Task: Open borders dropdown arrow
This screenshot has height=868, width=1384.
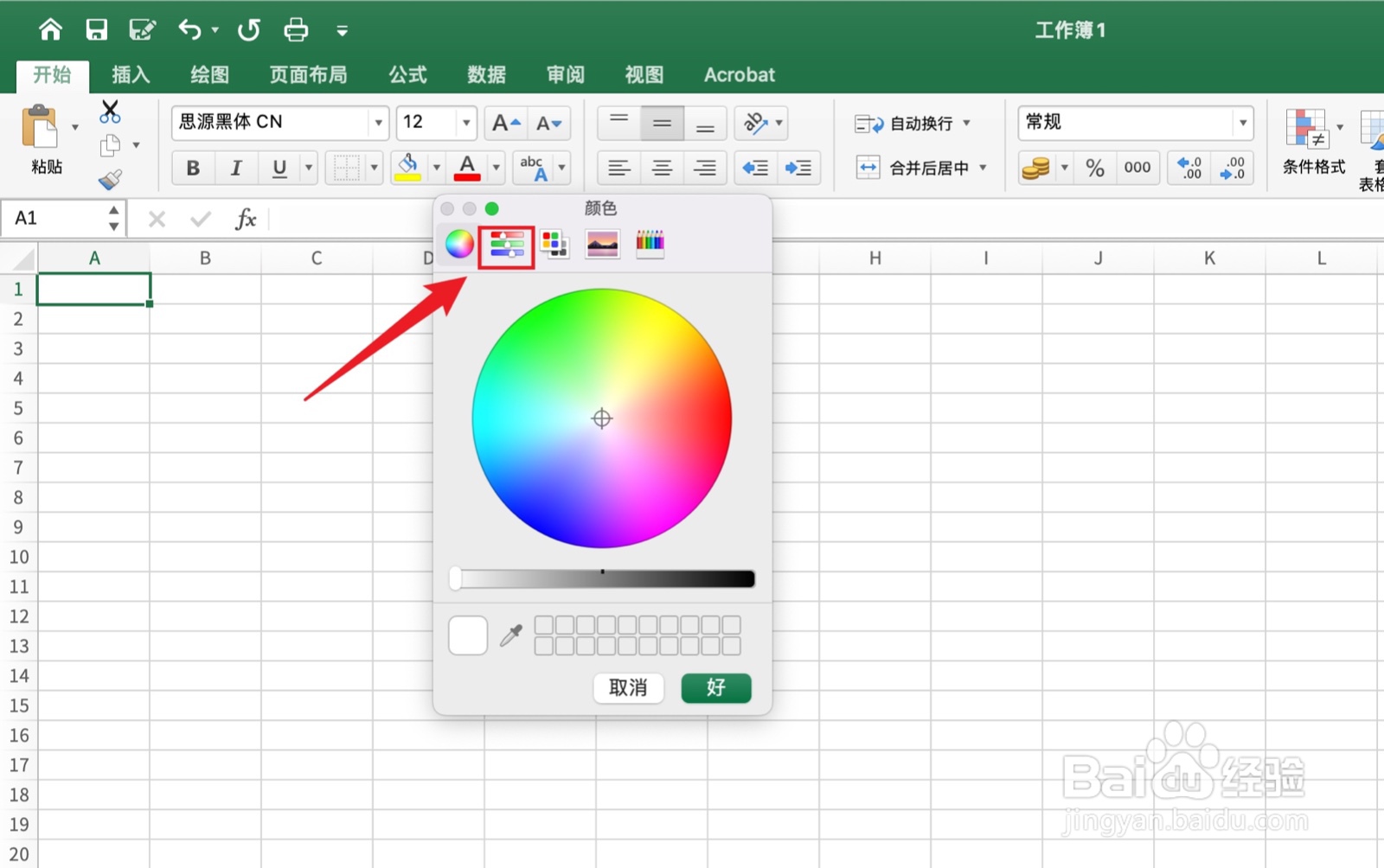Action: (x=375, y=167)
